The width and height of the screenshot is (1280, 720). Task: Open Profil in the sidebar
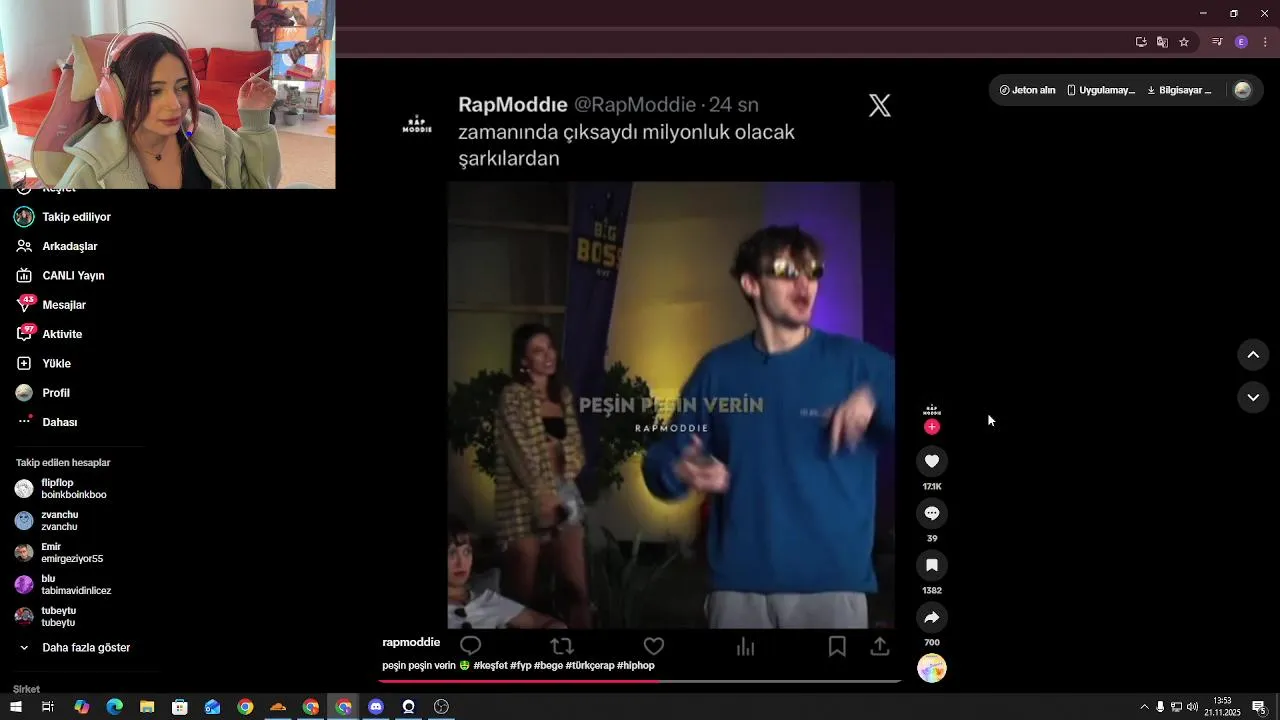pyautogui.click(x=43, y=393)
